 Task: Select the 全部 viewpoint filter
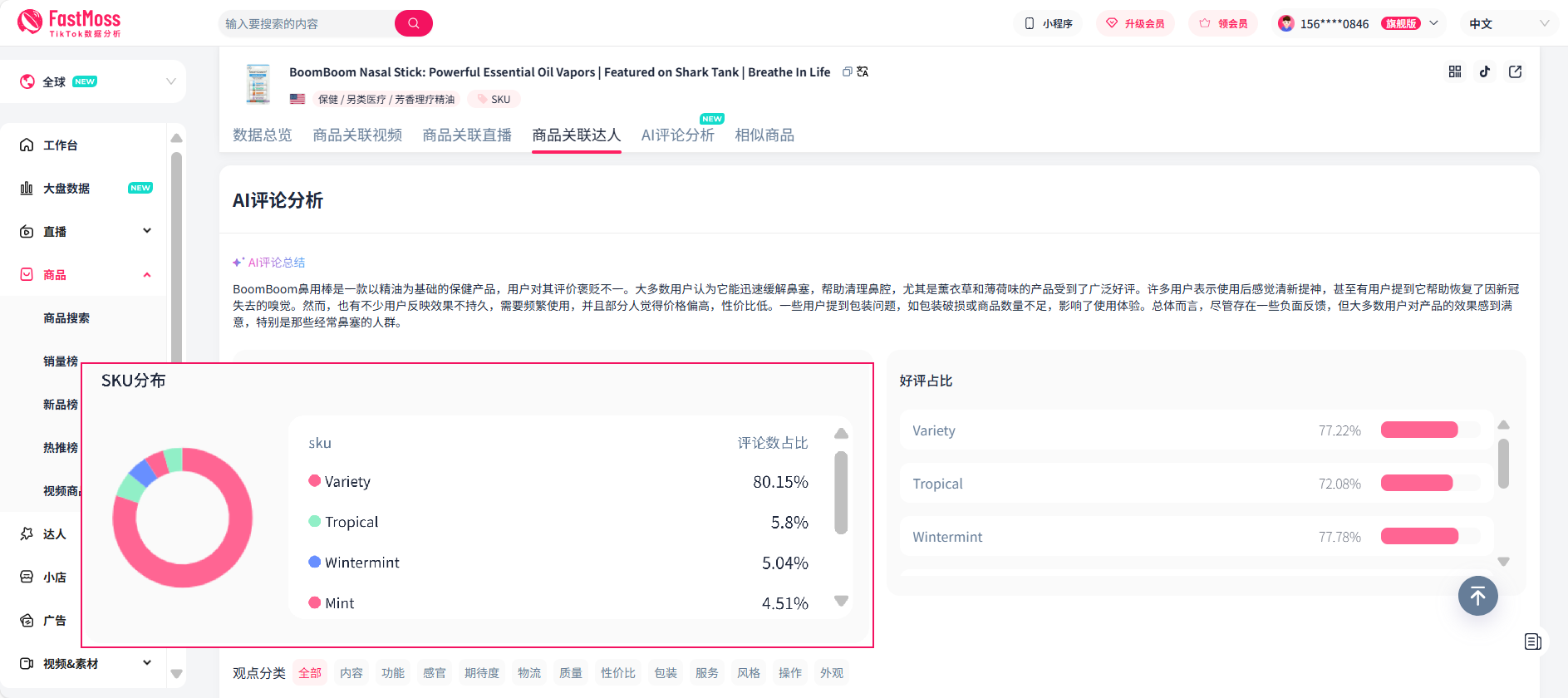(310, 673)
